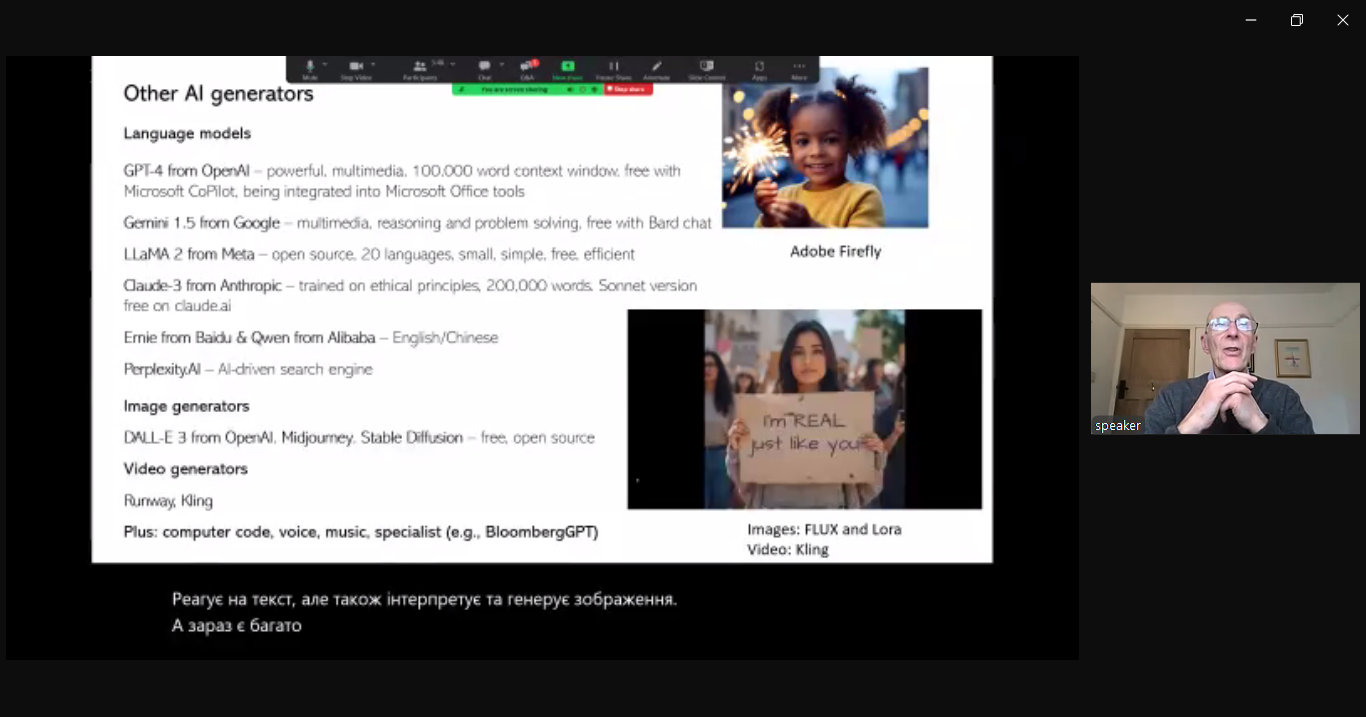Restore down the window

point(1296,20)
